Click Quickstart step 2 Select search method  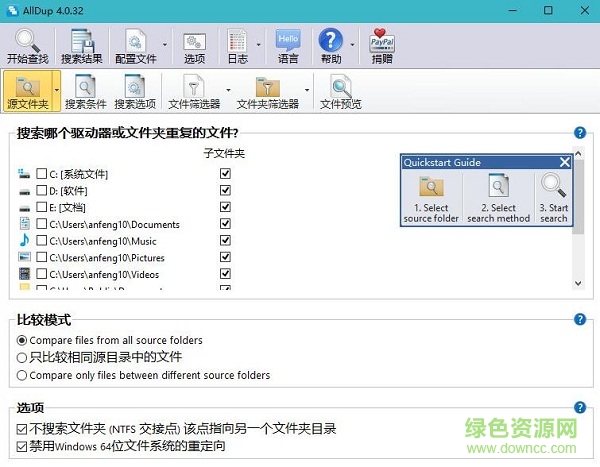[x=498, y=199]
